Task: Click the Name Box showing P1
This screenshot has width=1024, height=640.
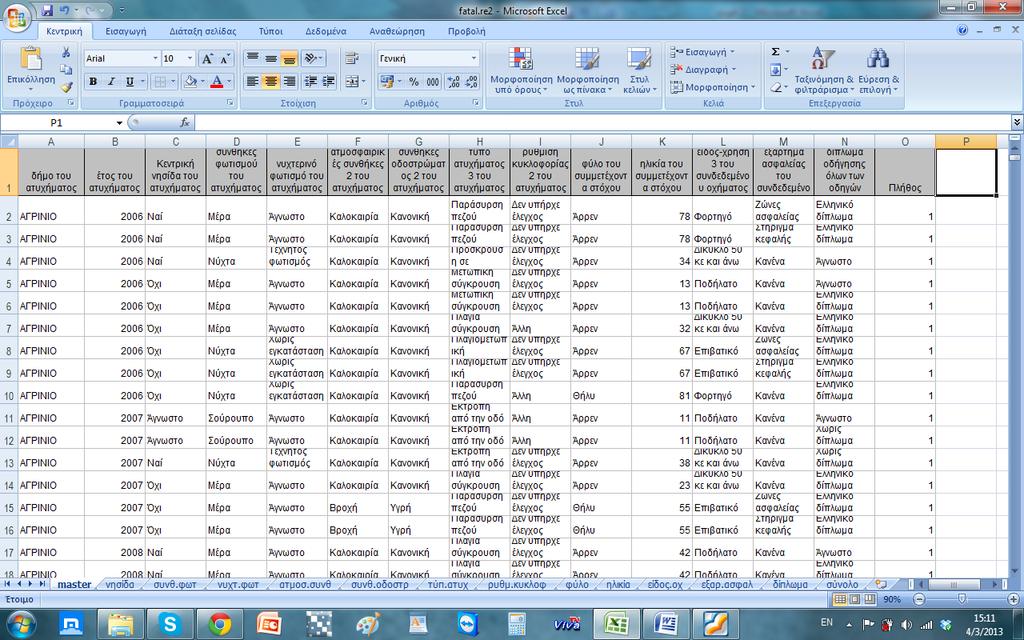Action: [57, 122]
